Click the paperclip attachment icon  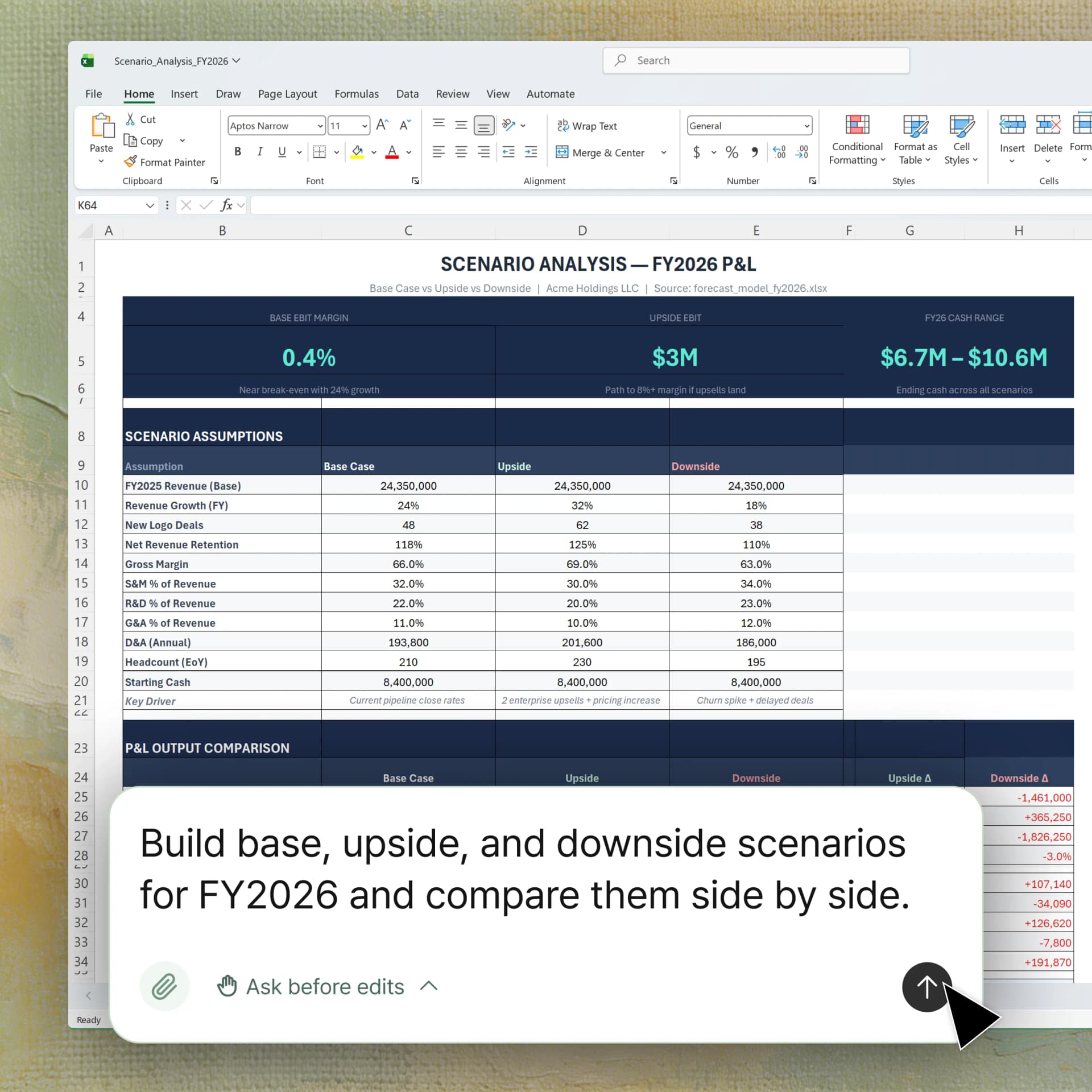pos(164,986)
